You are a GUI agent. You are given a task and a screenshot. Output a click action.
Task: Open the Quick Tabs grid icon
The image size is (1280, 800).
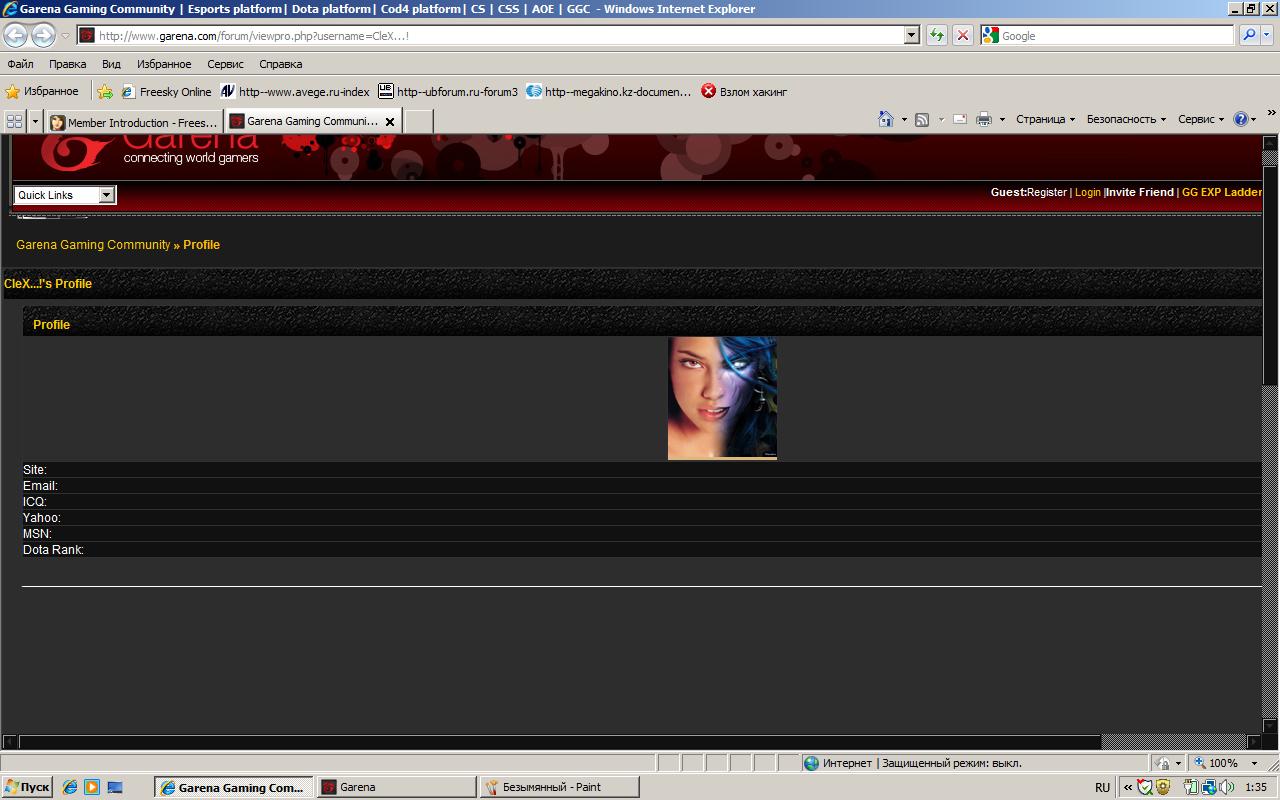[x=14, y=121]
